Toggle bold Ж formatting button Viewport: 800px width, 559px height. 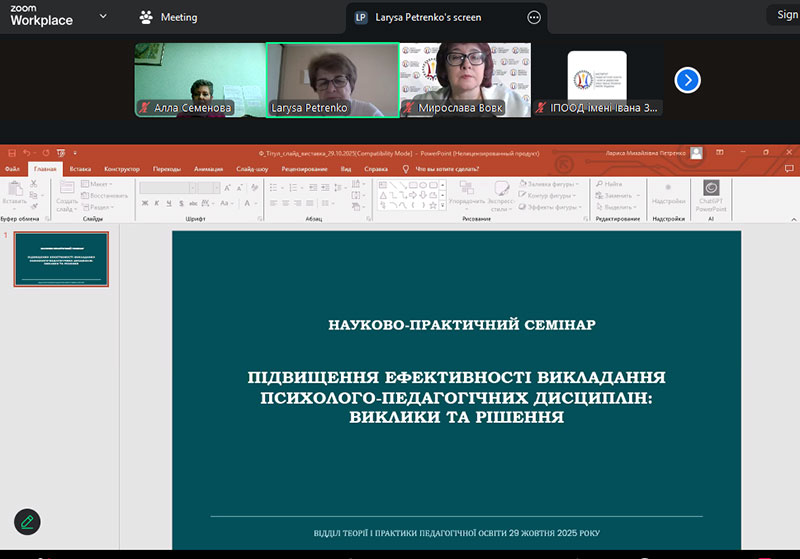(144, 204)
